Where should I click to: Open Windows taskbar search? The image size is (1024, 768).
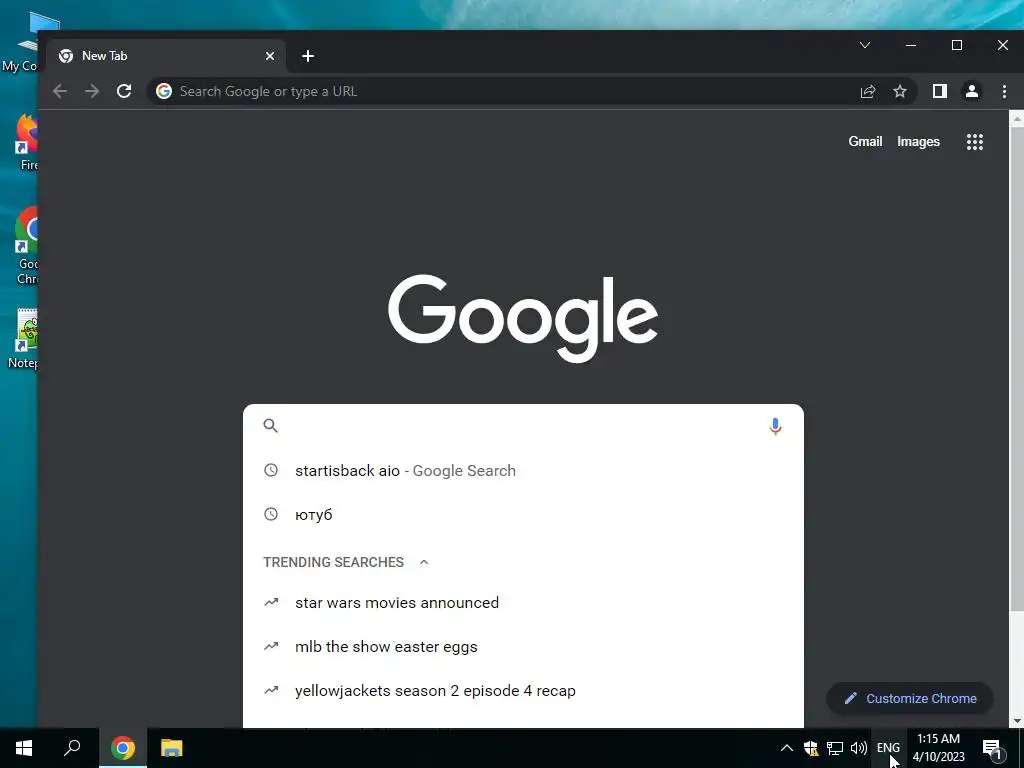coord(72,748)
